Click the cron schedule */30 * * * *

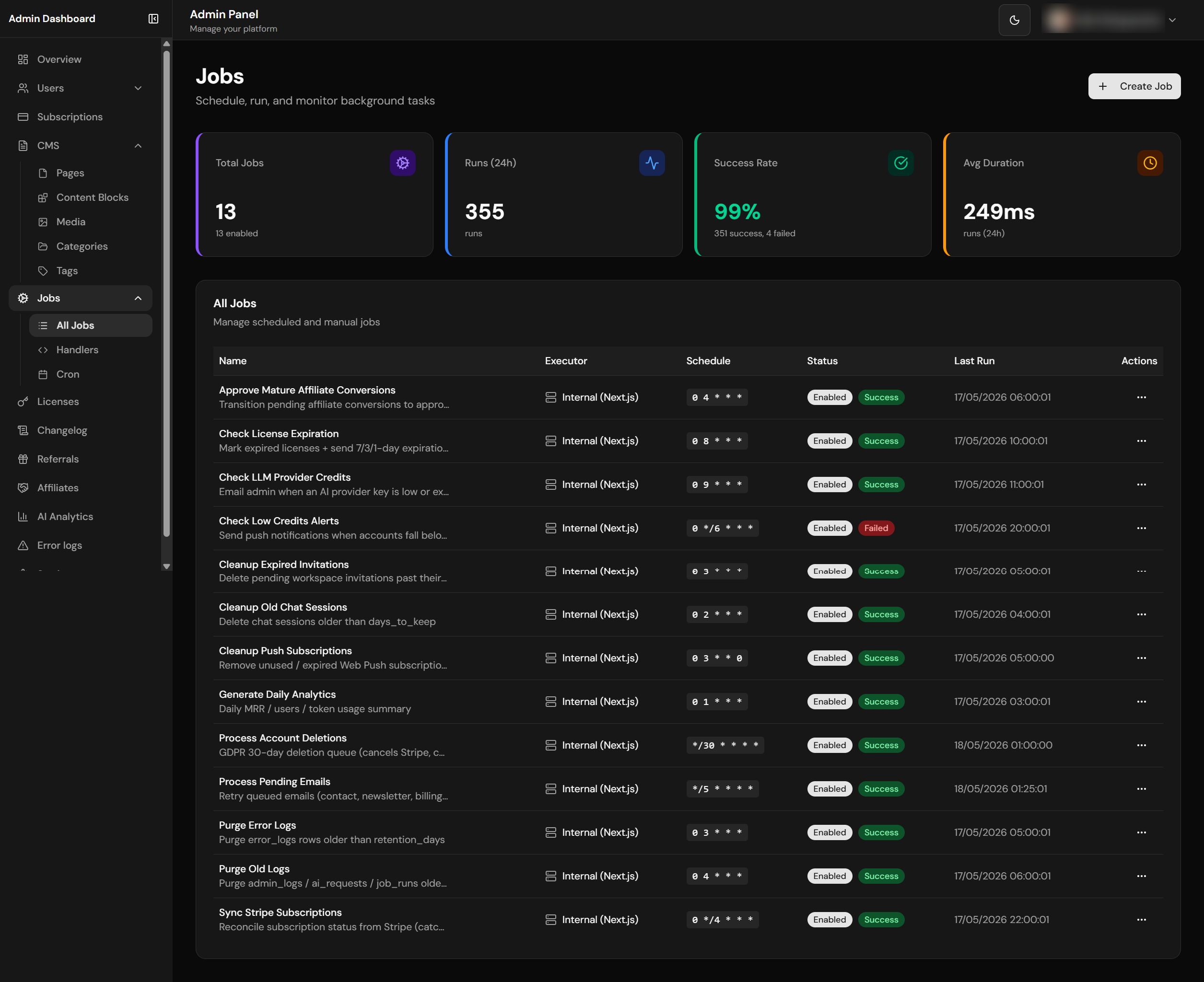point(725,745)
